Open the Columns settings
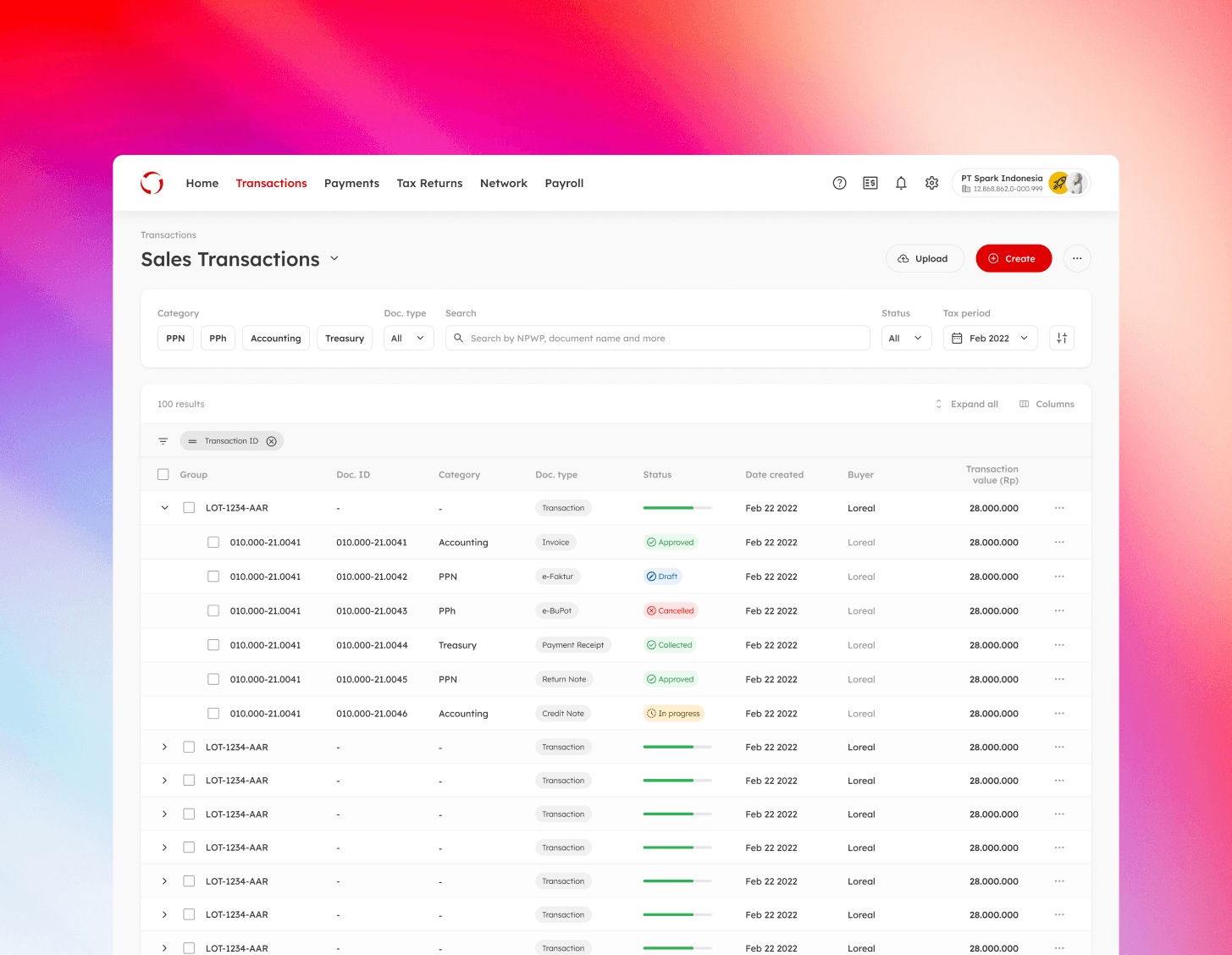Screen dimensions: 1232x955 click(x=1047, y=404)
